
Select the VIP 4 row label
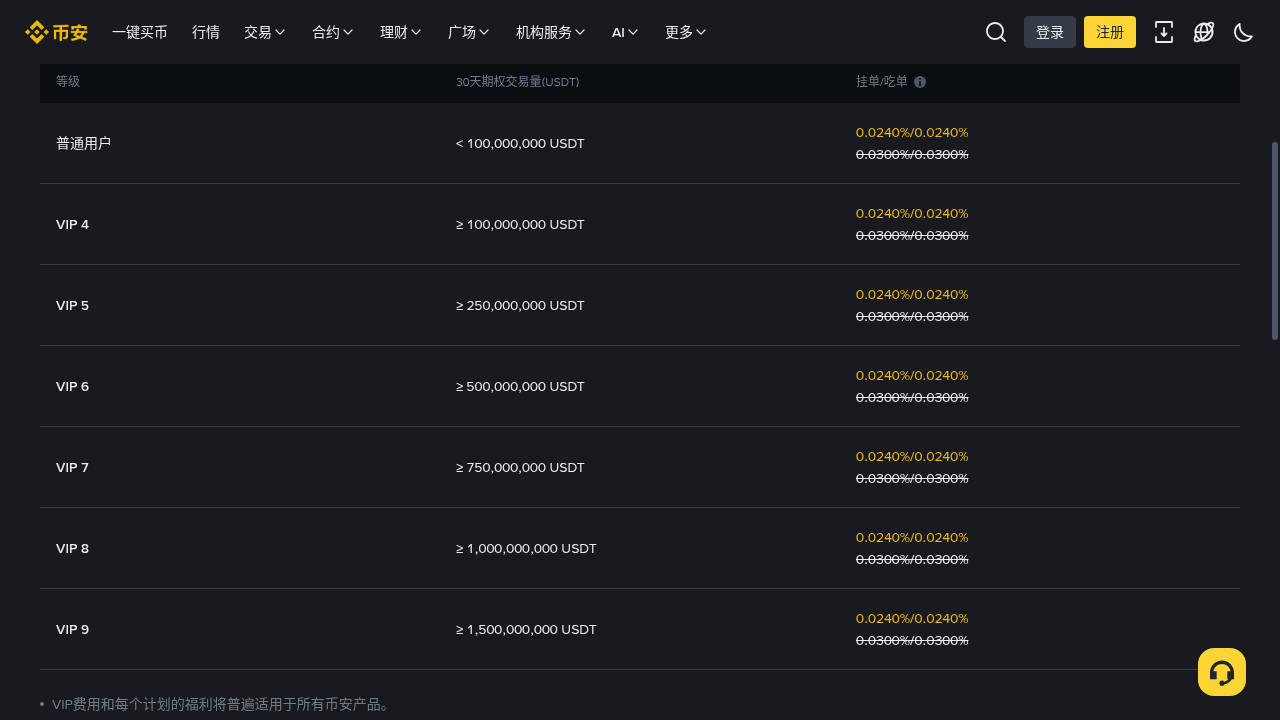73,225
